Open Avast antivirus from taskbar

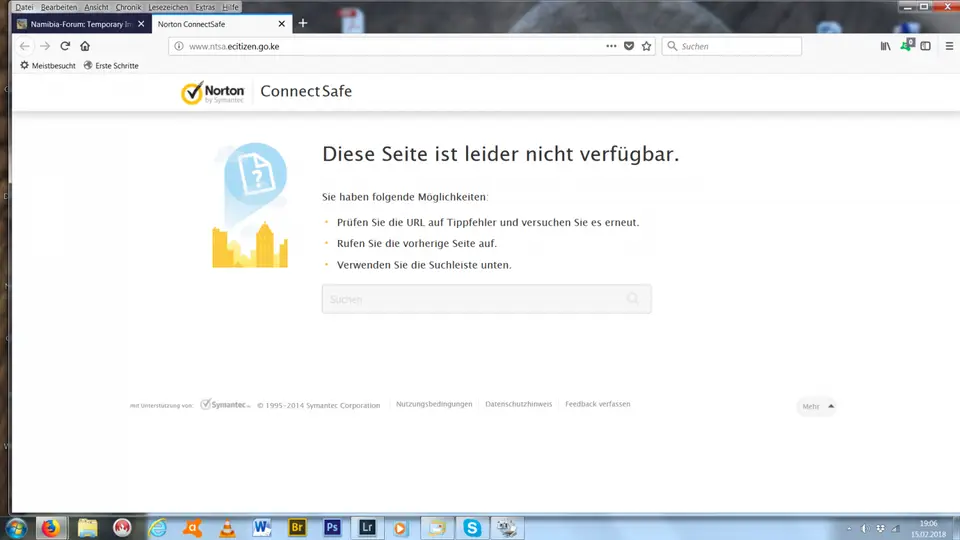(192, 528)
